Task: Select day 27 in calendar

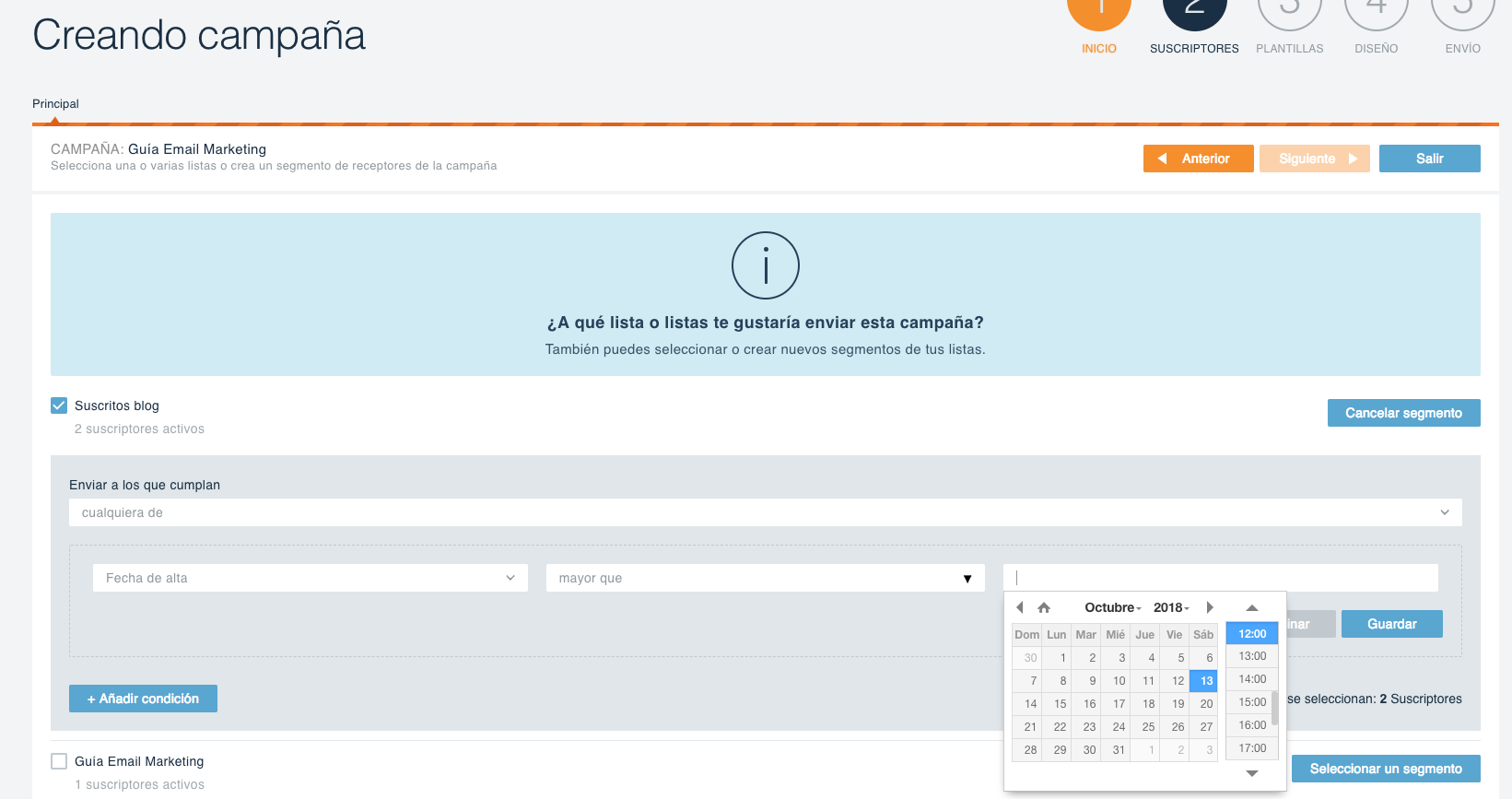Action: pyautogui.click(x=1203, y=727)
